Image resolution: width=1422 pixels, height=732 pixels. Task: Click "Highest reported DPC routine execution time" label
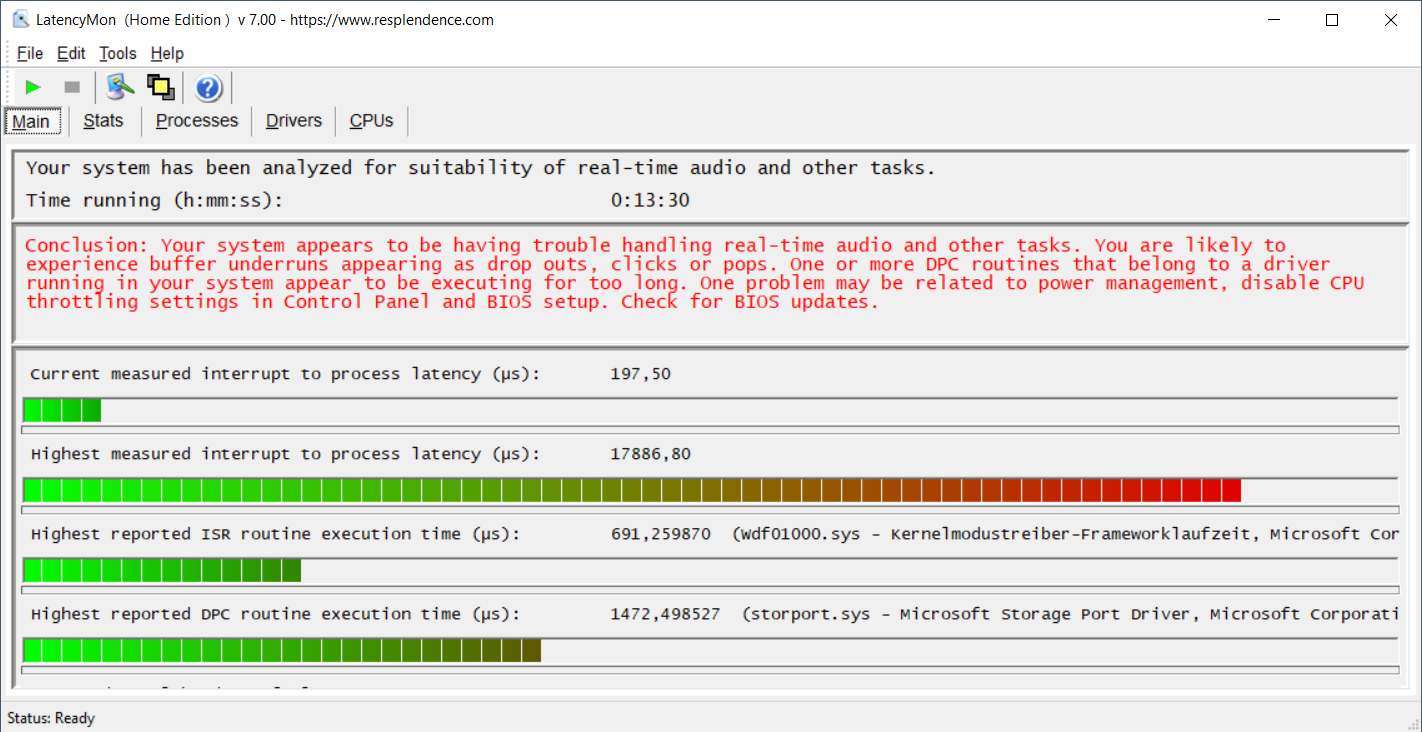pyautogui.click(x=276, y=614)
